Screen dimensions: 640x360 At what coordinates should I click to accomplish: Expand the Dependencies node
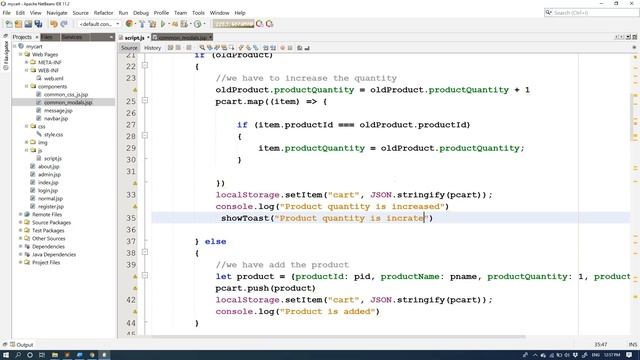20,246
